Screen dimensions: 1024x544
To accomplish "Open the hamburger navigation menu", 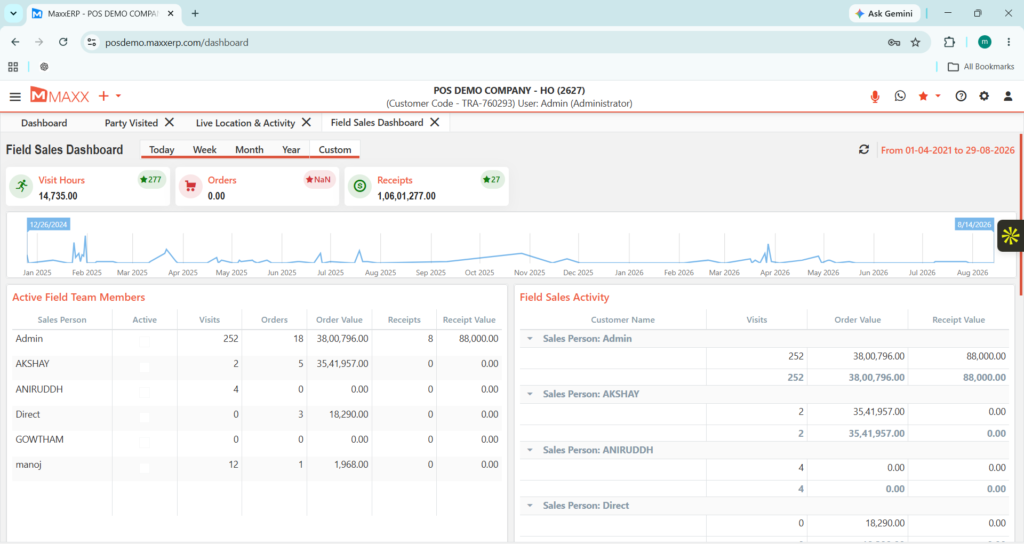I will point(15,97).
